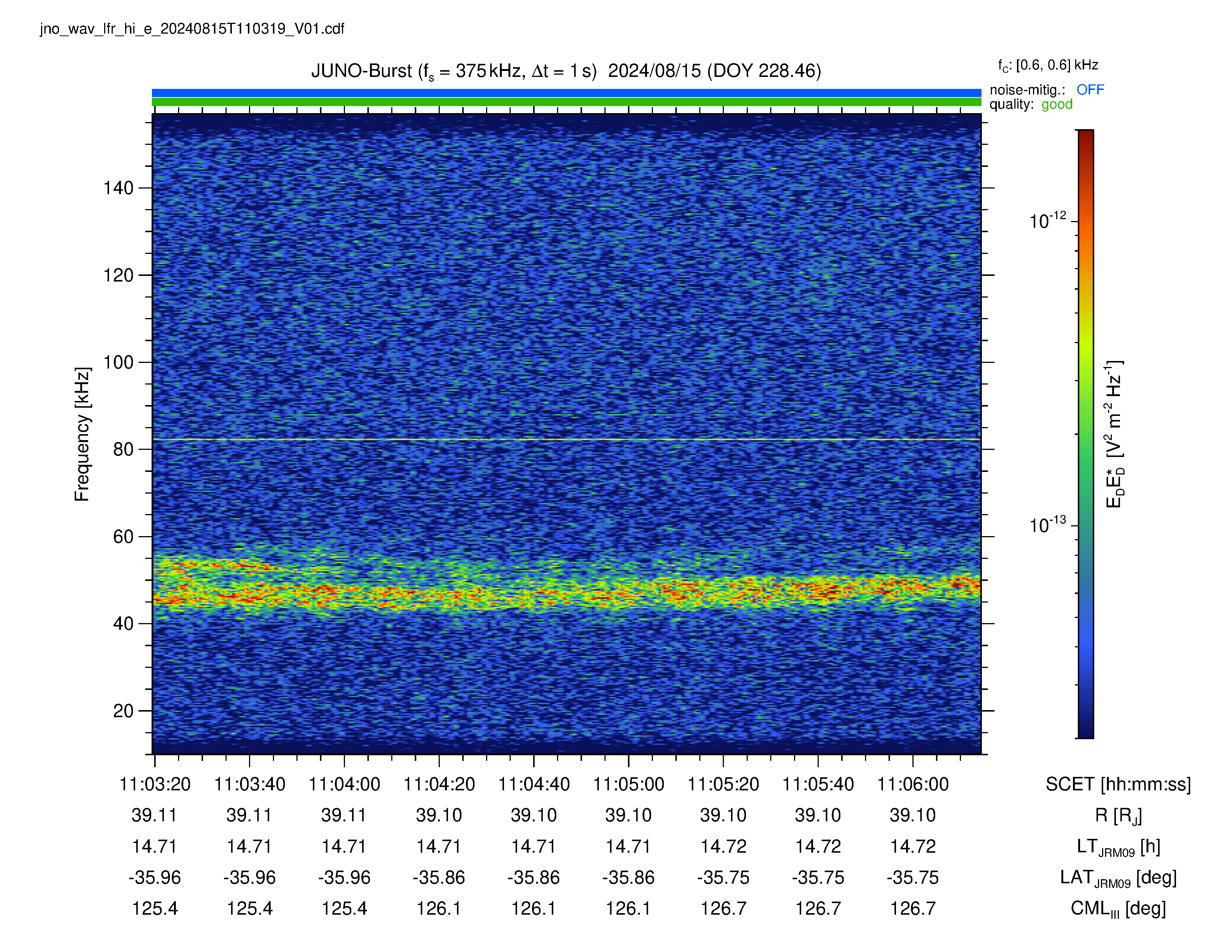Screen dimensions: 1232x952
Task: Click the 11:05:00 time axis label
Action: coord(628,784)
